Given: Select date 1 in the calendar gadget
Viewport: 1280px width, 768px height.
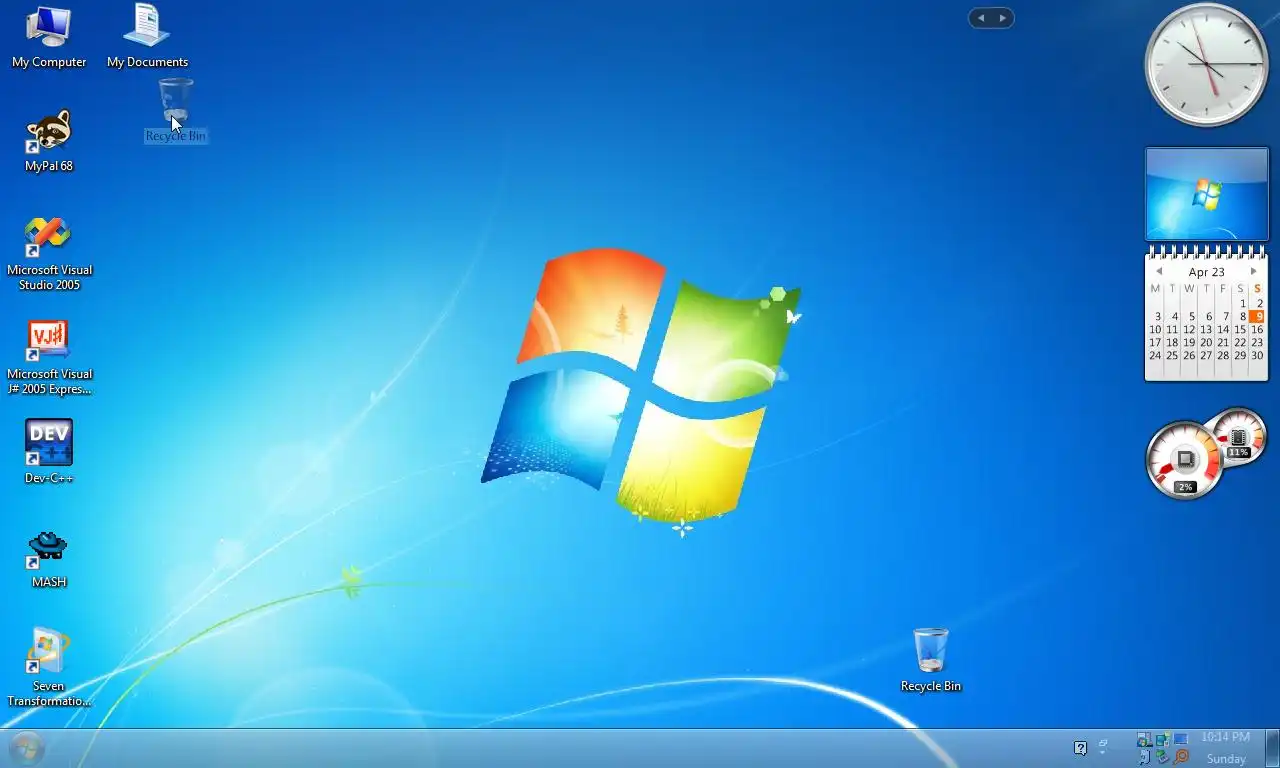Looking at the screenshot, I should 1243,303.
